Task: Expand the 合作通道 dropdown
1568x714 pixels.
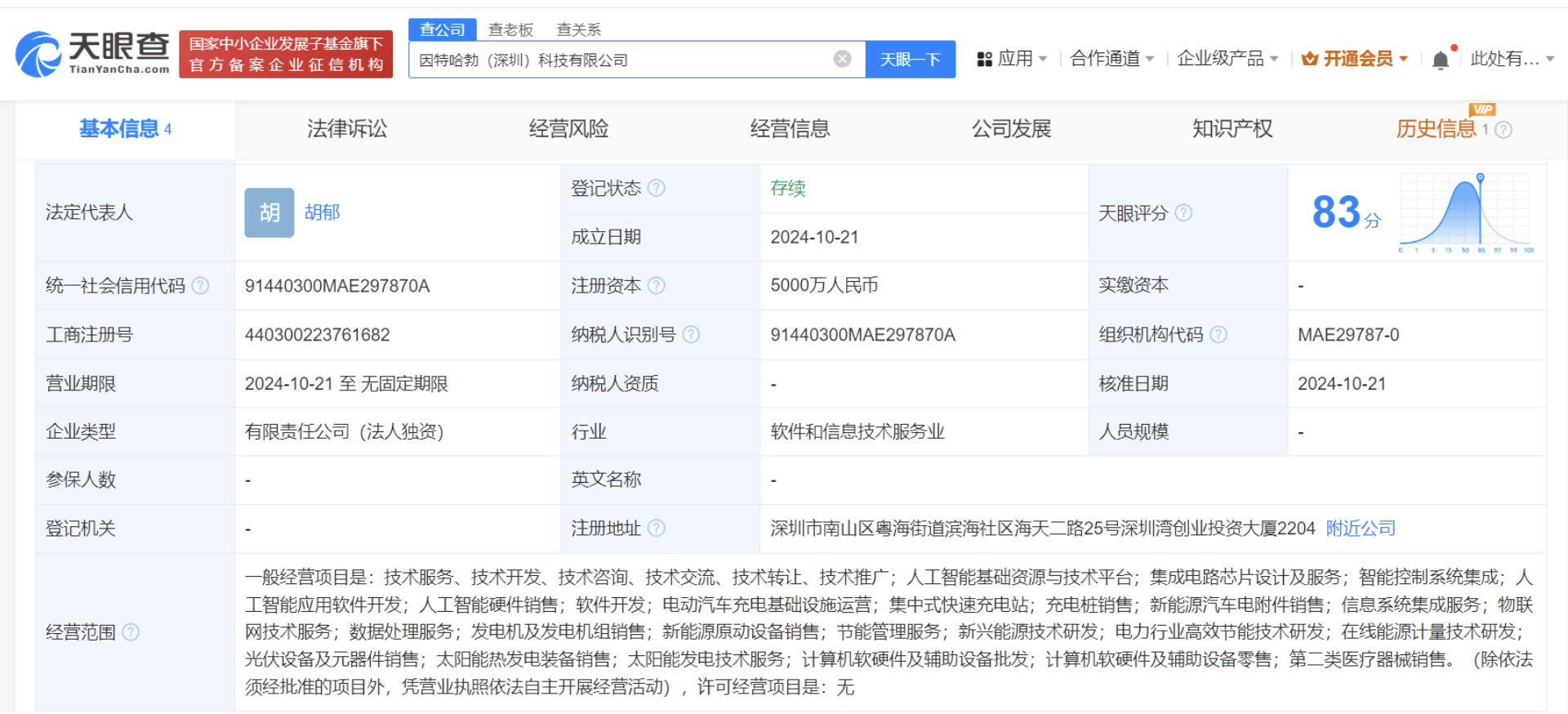Action: pyautogui.click(x=1111, y=59)
